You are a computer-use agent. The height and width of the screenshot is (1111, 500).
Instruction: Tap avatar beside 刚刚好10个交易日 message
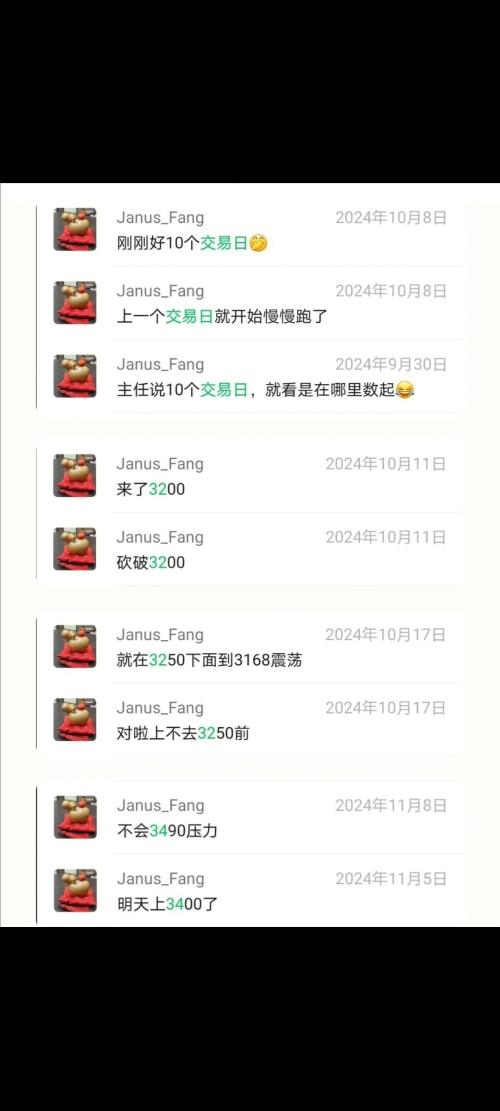coord(75,230)
